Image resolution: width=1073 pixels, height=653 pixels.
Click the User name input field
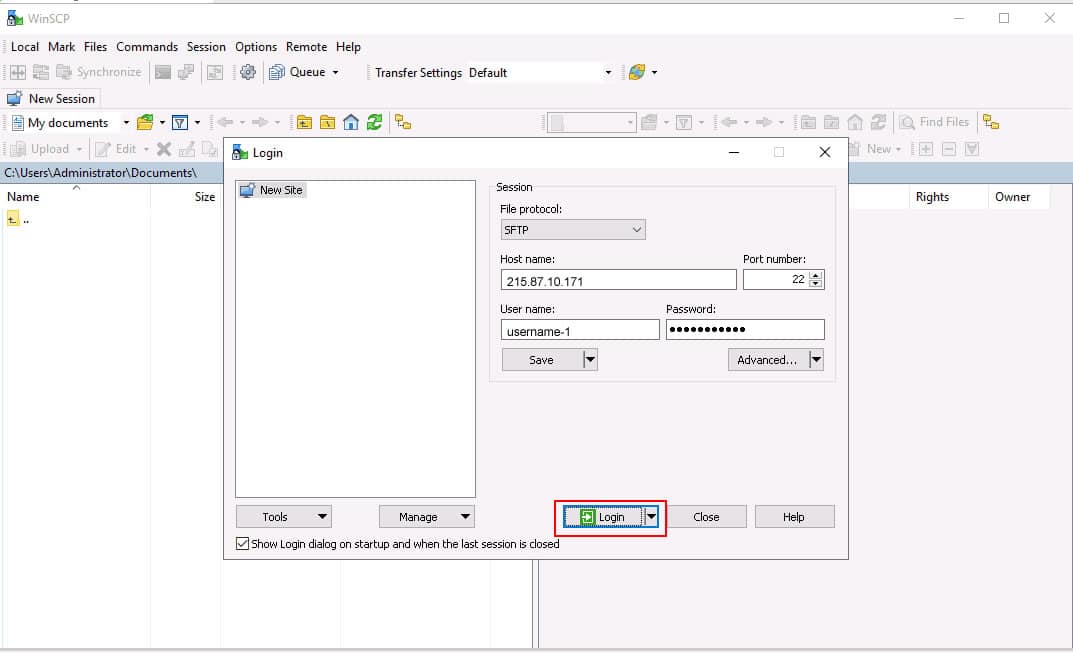(580, 330)
